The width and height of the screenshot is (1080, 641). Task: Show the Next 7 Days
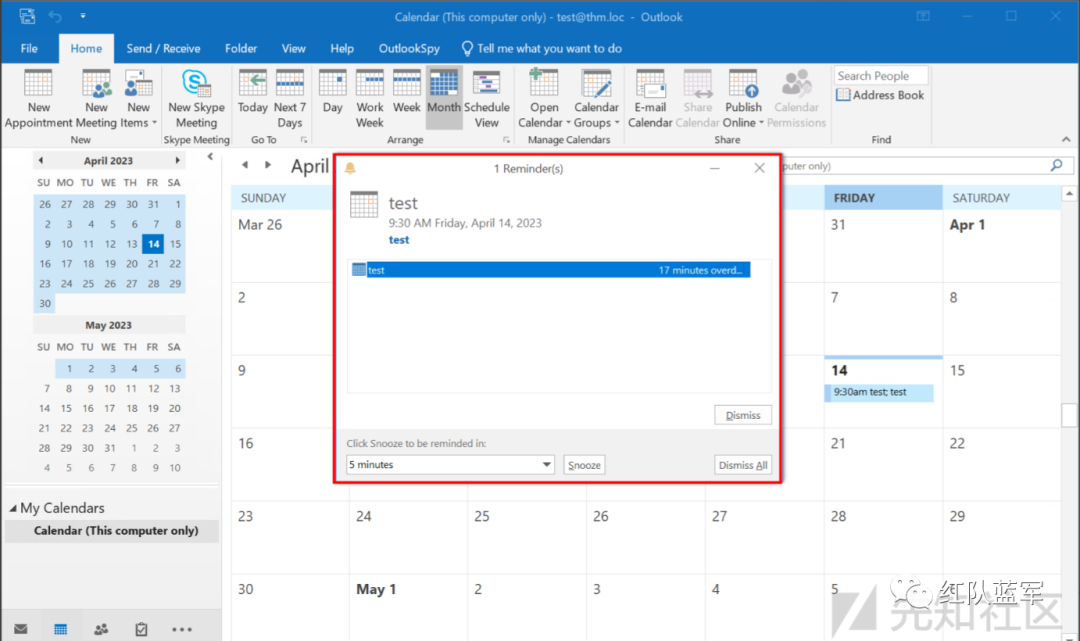[x=289, y=99]
